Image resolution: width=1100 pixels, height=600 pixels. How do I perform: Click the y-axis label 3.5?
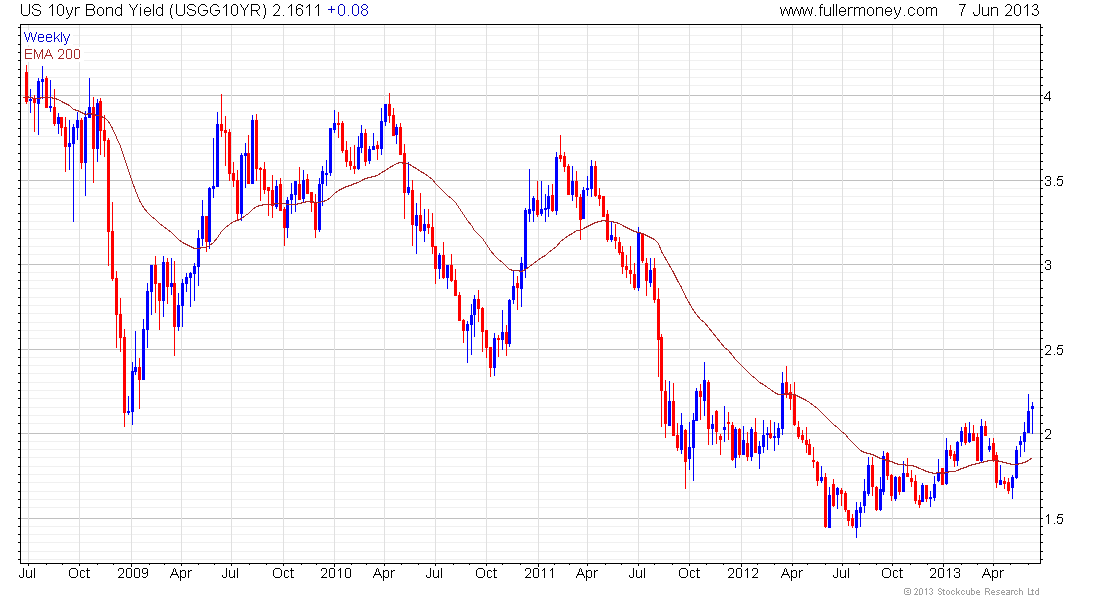[1054, 181]
